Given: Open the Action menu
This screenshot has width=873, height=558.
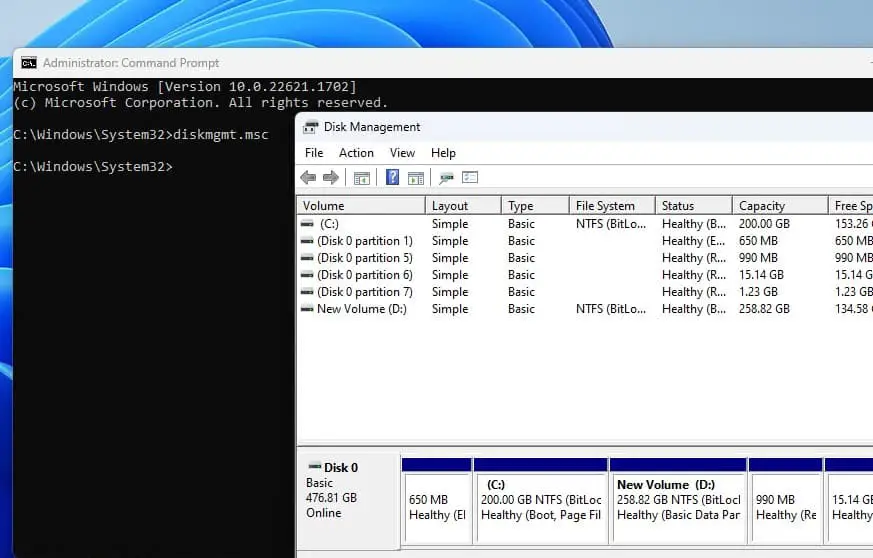Looking at the screenshot, I should coord(356,153).
